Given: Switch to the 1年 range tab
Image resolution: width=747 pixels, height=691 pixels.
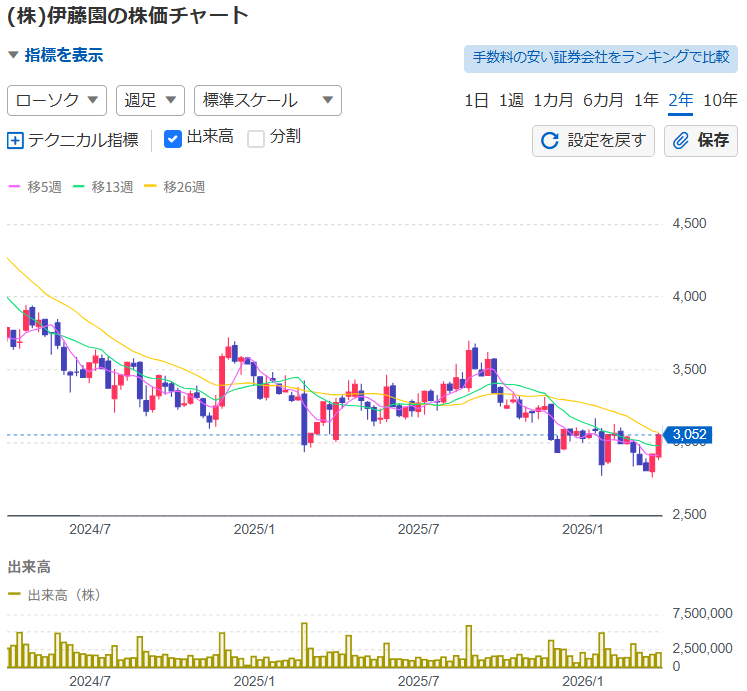Looking at the screenshot, I should click(x=646, y=100).
